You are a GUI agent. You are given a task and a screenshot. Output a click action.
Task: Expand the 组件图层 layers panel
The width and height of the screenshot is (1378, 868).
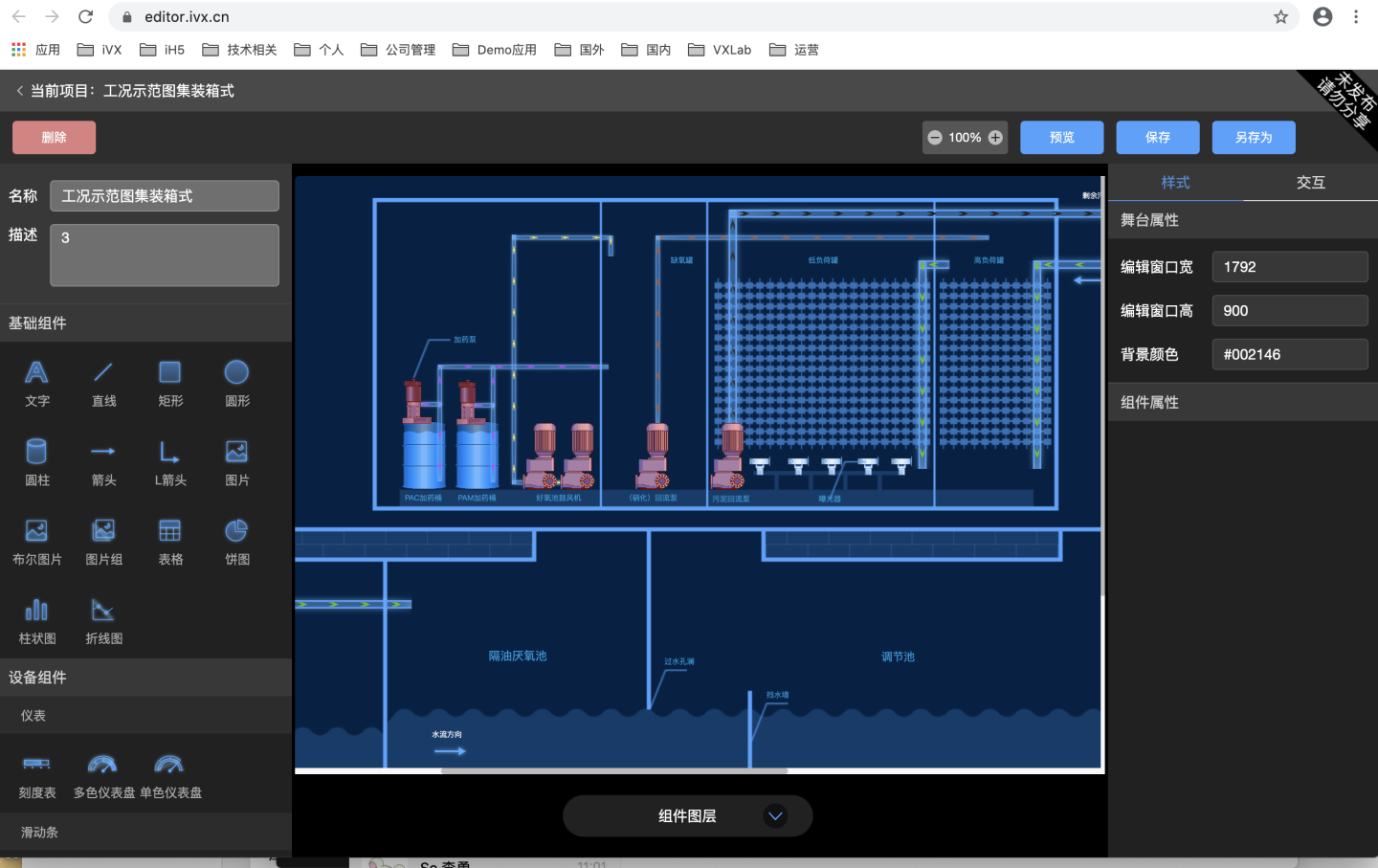coord(687,815)
